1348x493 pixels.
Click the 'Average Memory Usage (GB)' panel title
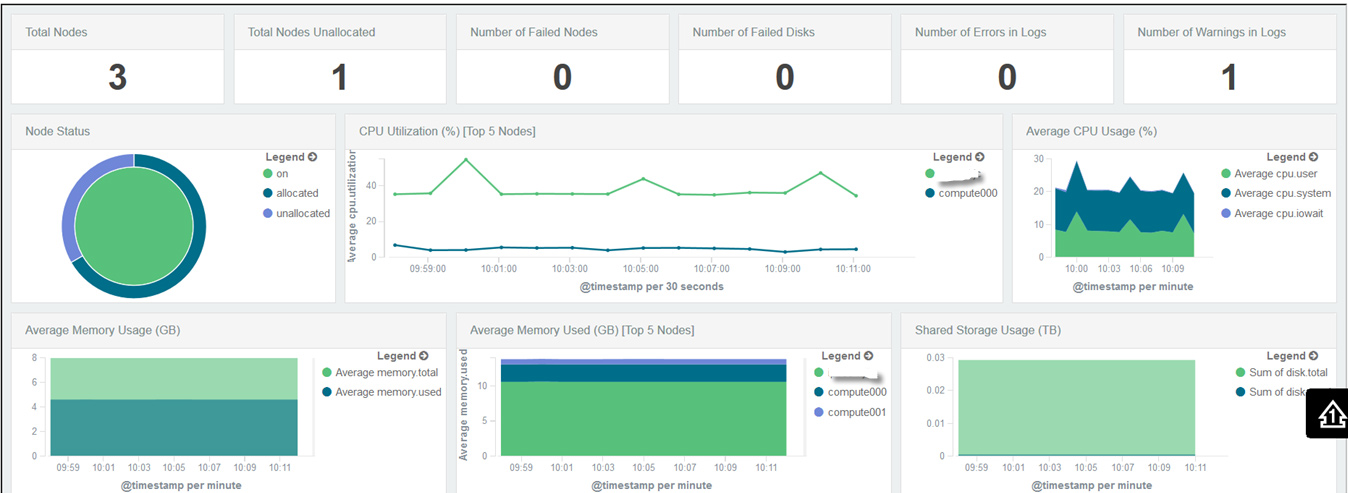pyautogui.click(x=103, y=330)
